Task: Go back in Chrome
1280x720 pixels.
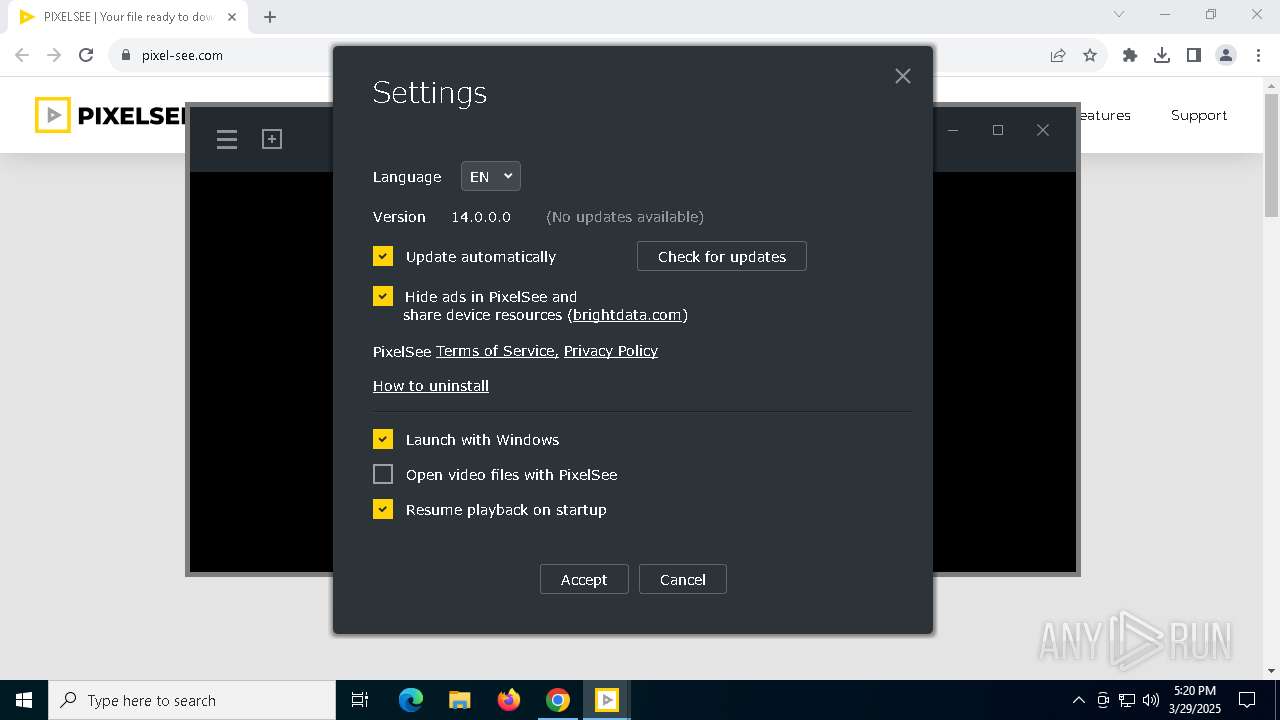Action: click(22, 55)
